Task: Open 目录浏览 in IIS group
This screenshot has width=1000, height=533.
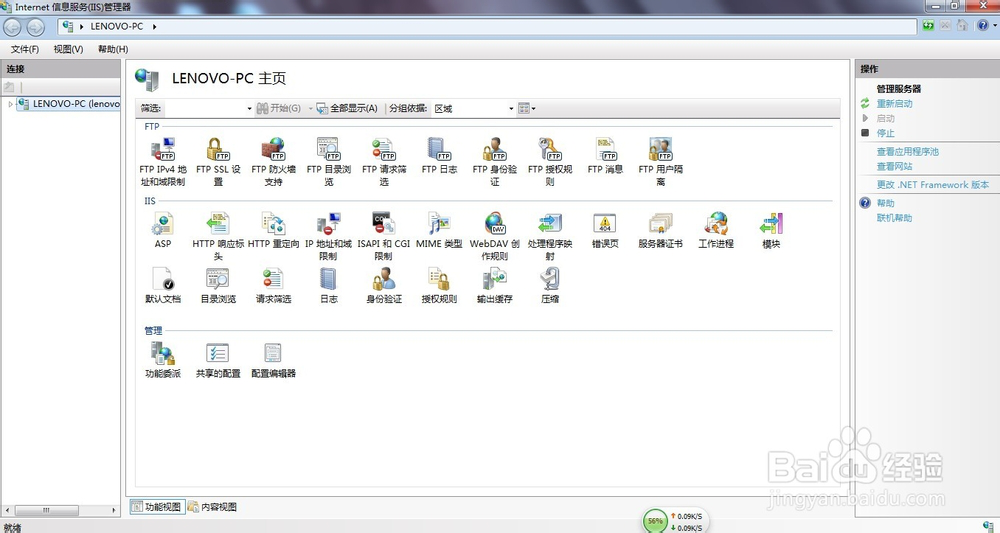Action: pyautogui.click(x=218, y=285)
